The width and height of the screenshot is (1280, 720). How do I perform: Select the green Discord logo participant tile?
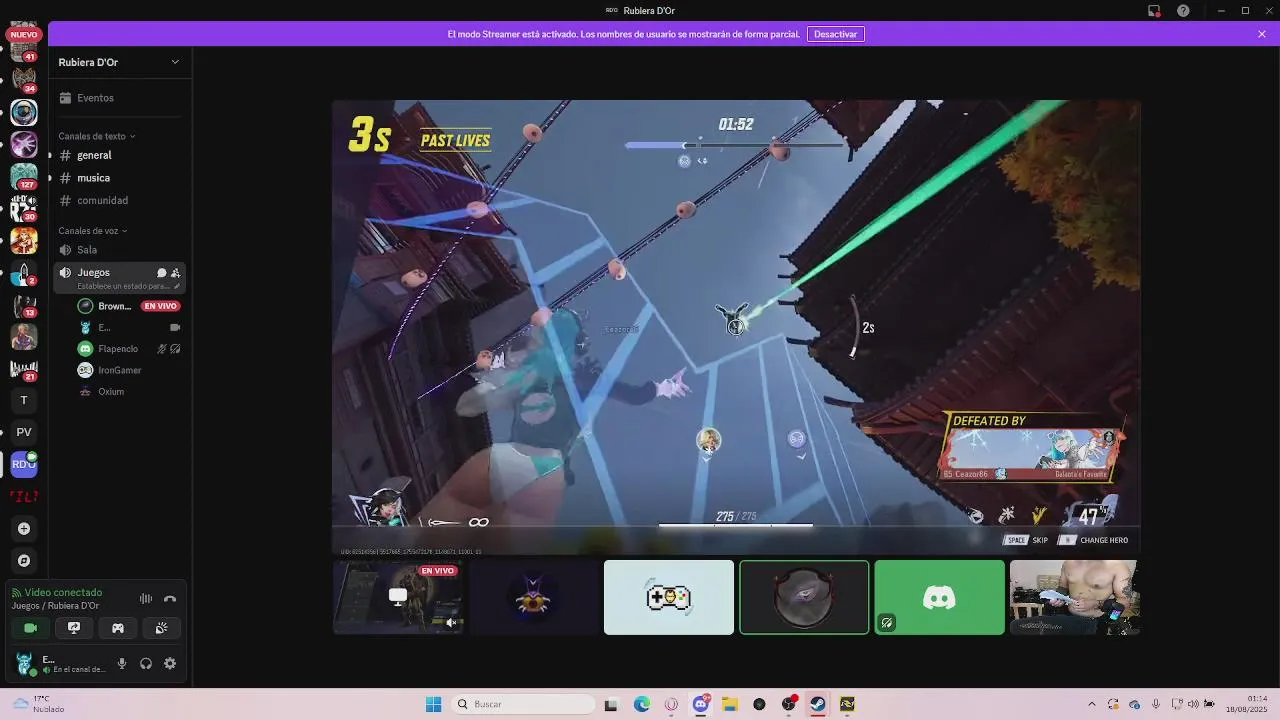click(x=939, y=597)
